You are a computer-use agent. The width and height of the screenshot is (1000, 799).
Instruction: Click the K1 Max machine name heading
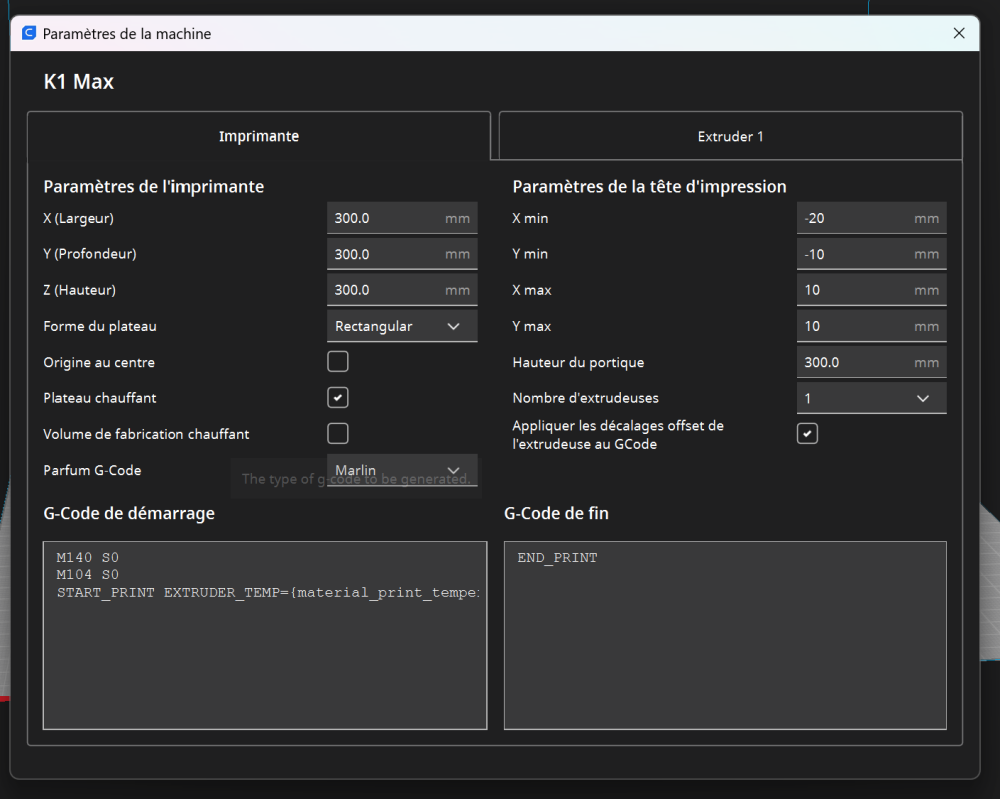78,82
